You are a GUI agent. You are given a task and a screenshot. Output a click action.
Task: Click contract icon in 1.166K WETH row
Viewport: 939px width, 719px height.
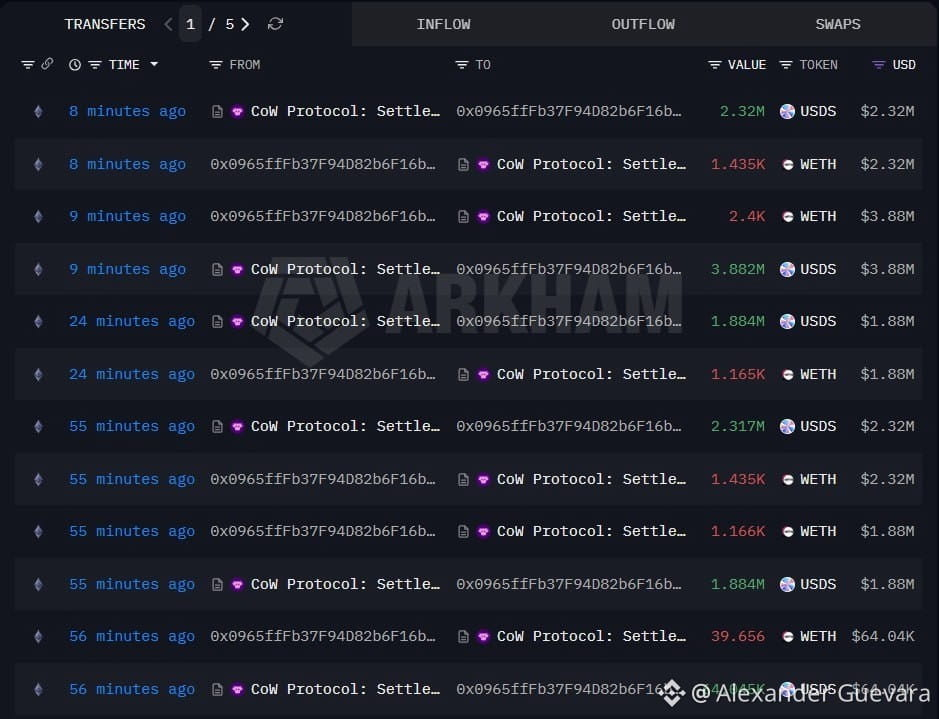tap(463, 531)
